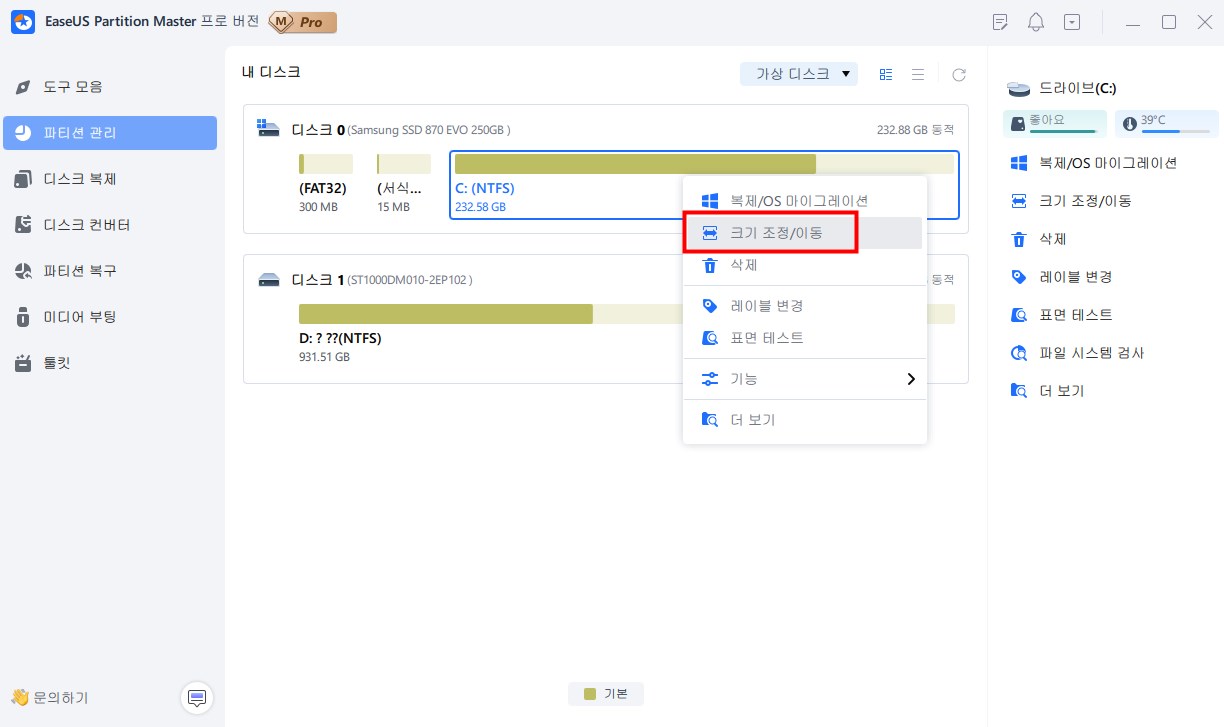
Task: Open 디스크 복제 in the sidebar
Action: pos(80,179)
